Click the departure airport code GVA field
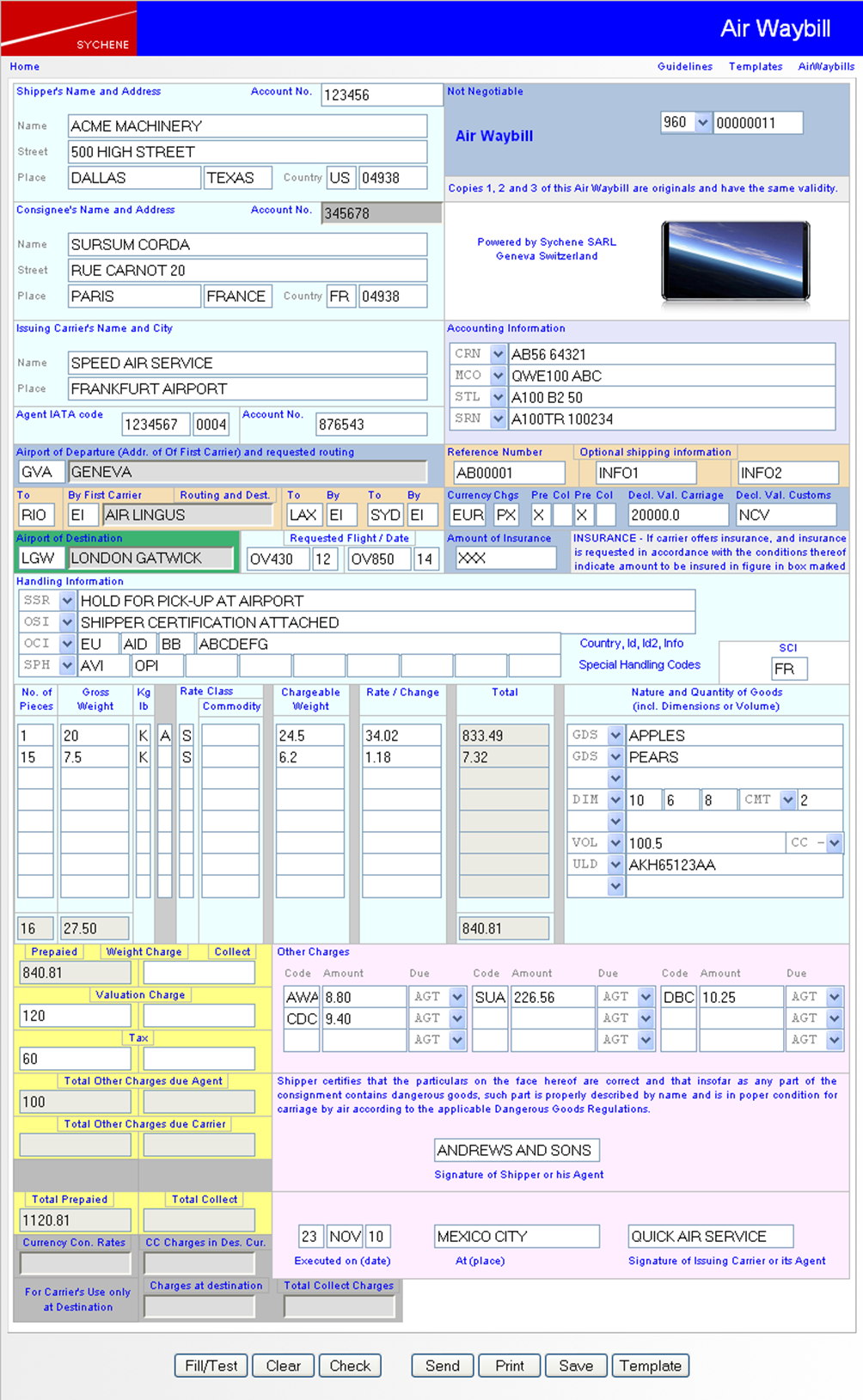863x1400 pixels. click(x=41, y=472)
